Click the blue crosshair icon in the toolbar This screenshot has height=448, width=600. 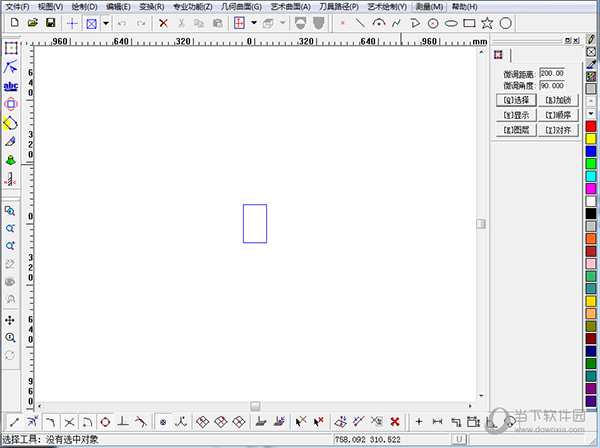(x=72, y=23)
